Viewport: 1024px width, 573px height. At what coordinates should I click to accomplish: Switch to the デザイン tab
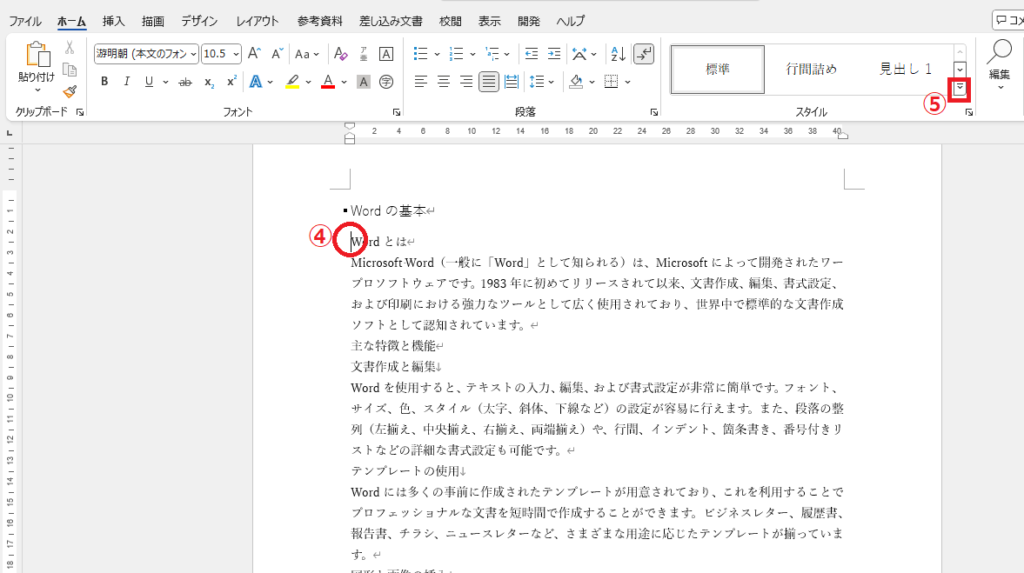click(x=199, y=21)
